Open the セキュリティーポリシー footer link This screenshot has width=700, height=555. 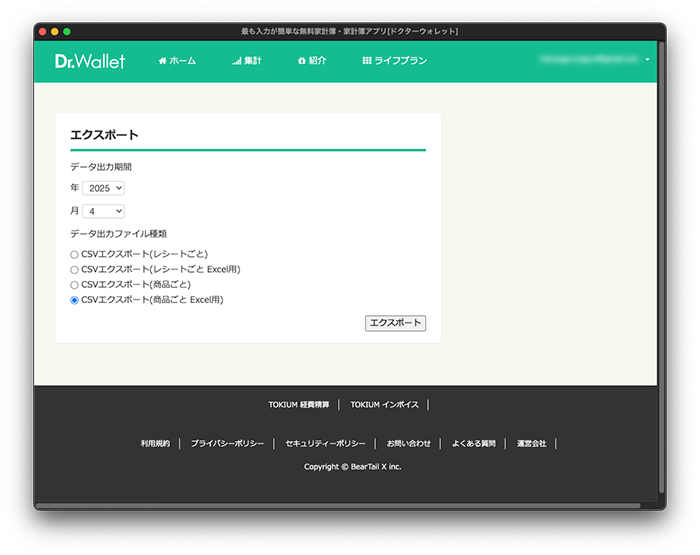[325, 443]
